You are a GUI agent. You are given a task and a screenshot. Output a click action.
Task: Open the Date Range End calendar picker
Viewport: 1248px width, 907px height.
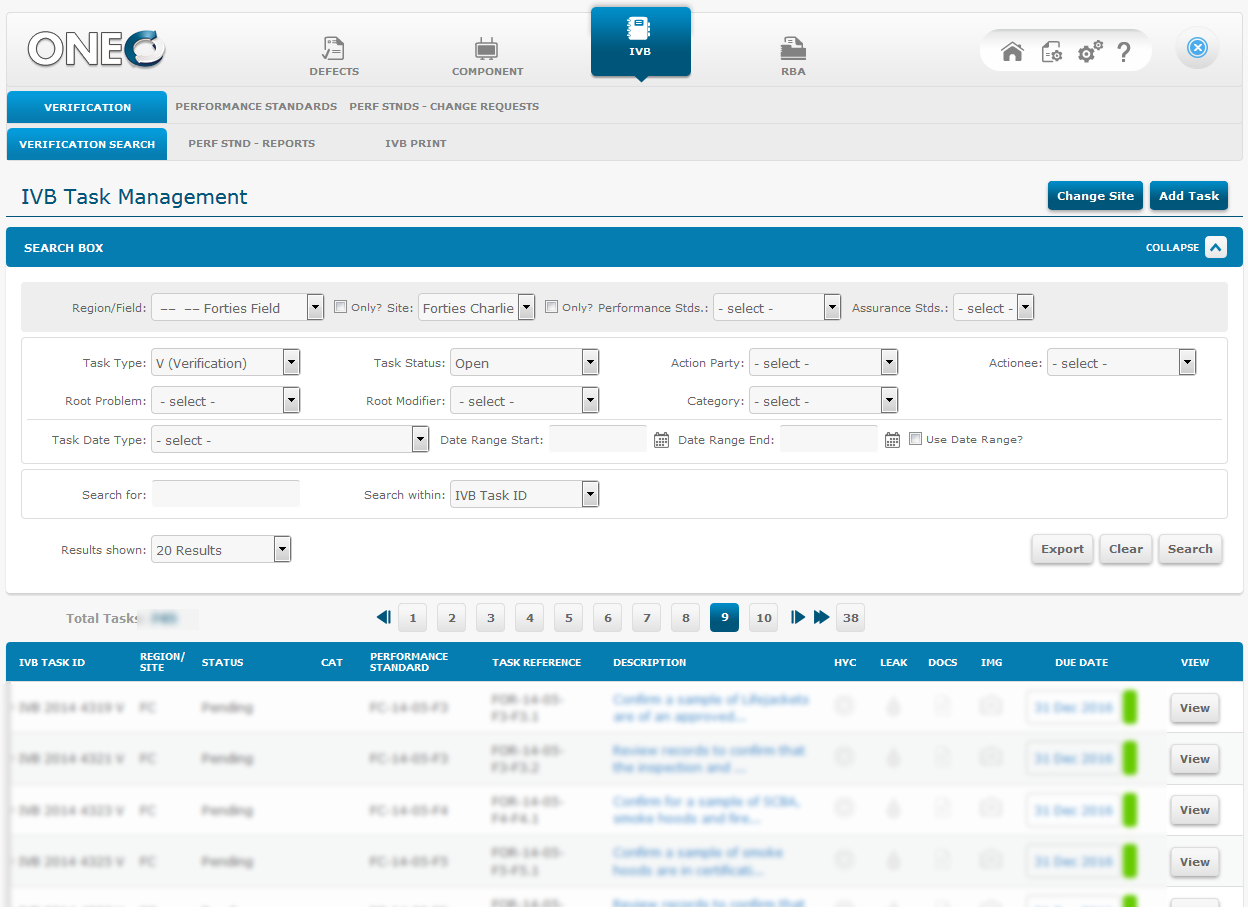coord(892,438)
